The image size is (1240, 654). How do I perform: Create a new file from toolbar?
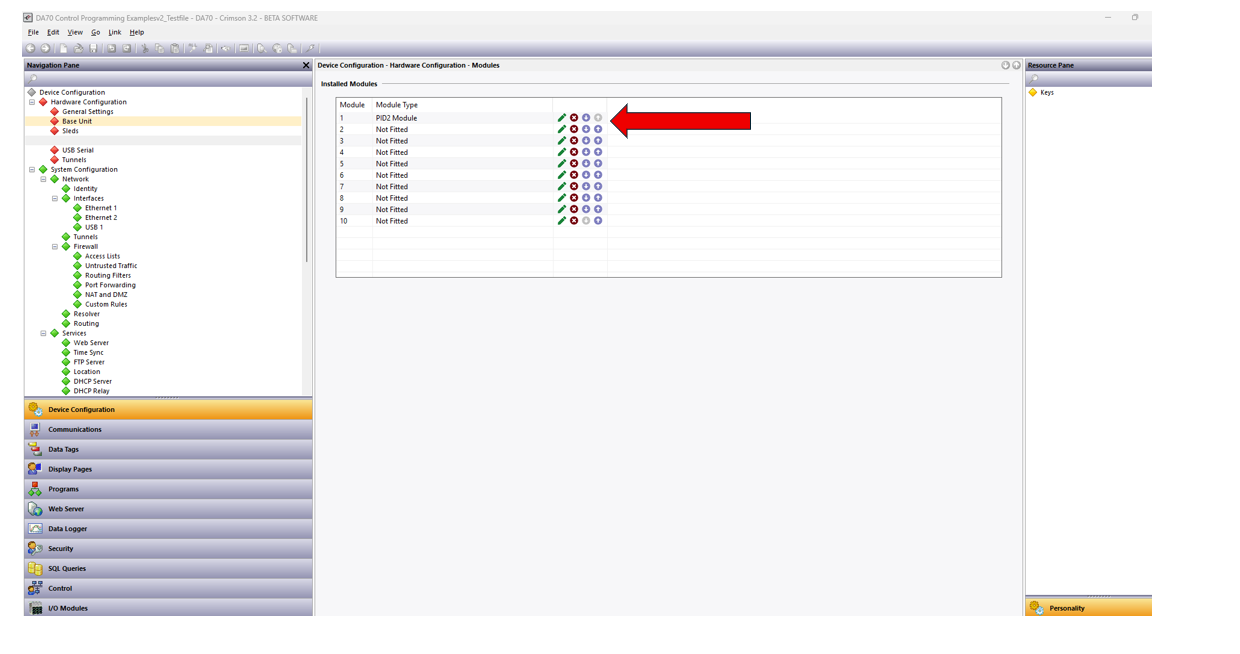(x=64, y=48)
